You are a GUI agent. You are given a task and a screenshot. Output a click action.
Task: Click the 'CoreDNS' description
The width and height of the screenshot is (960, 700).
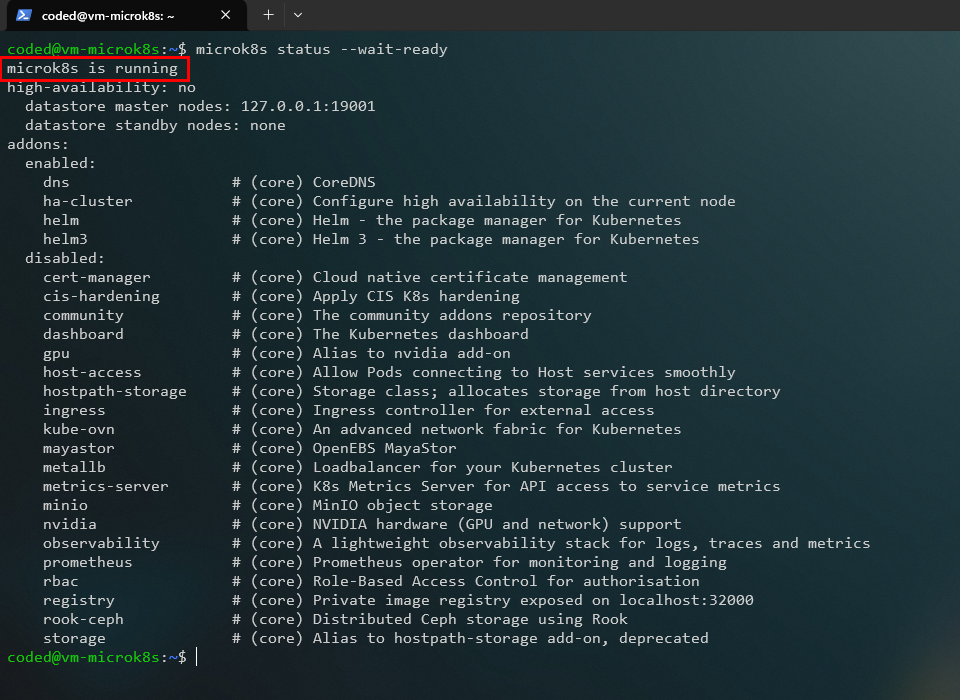point(344,182)
